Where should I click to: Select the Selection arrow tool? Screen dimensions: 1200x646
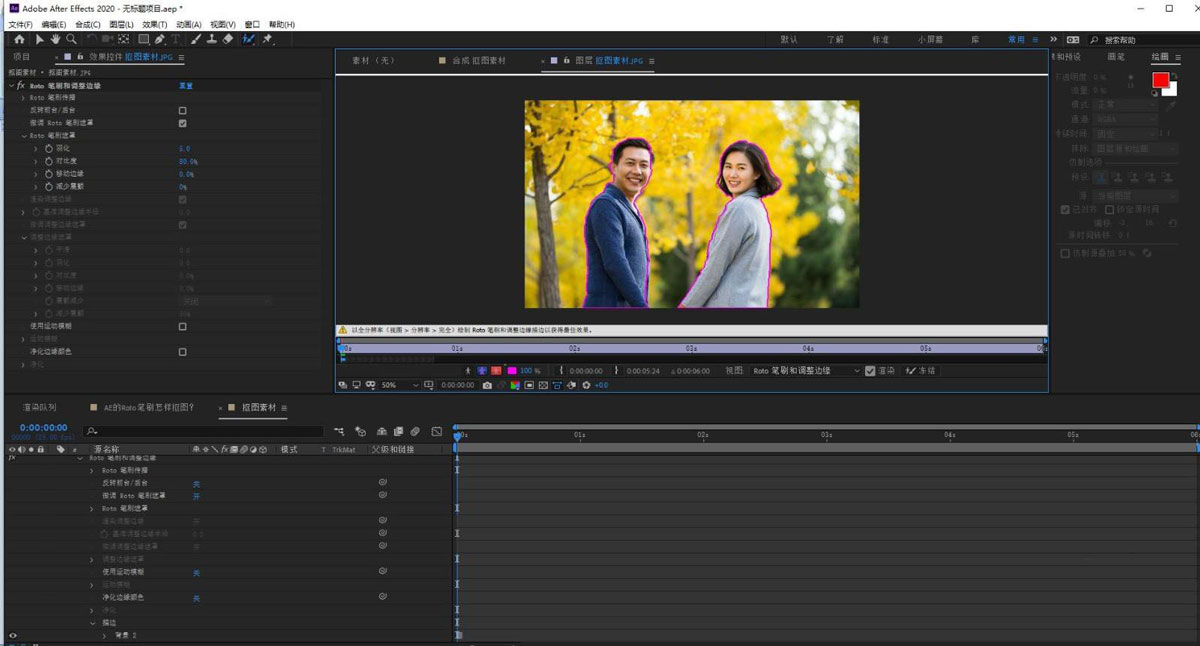pos(40,39)
